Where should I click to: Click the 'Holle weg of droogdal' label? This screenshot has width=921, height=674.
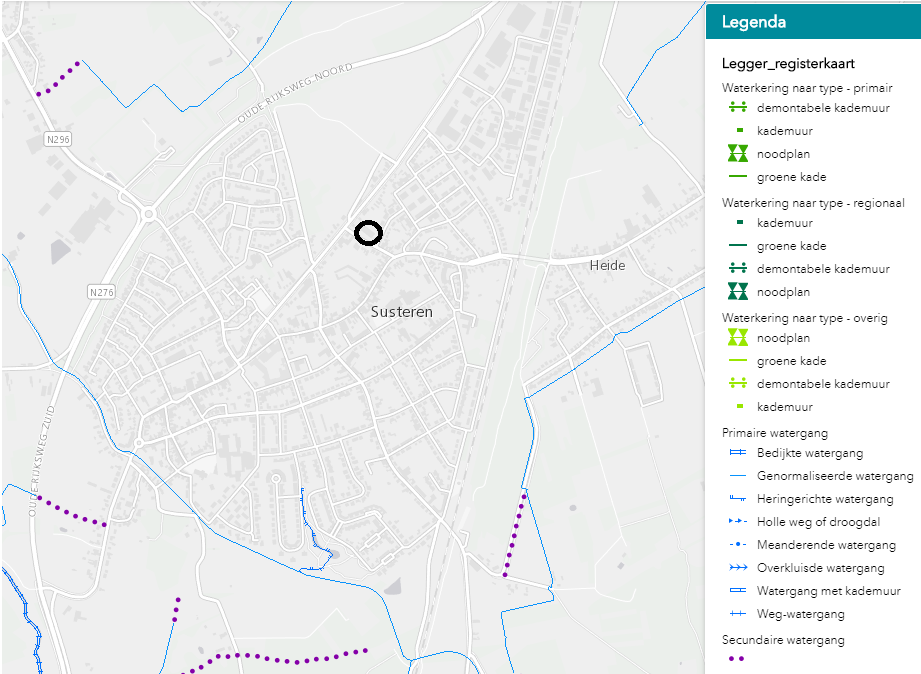[818, 522]
